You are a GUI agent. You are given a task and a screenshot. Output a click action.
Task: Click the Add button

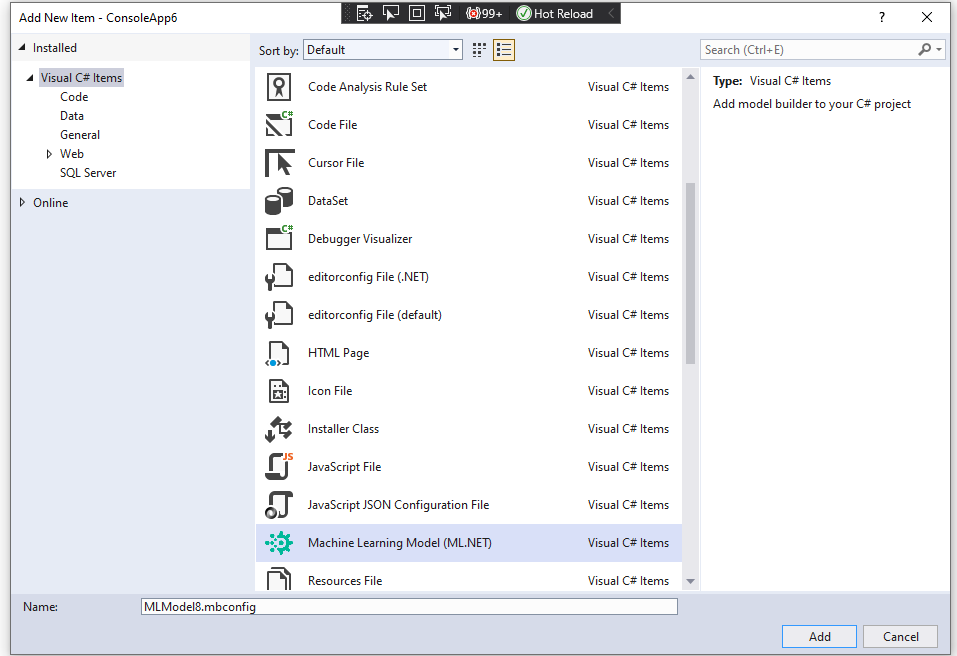click(x=819, y=636)
